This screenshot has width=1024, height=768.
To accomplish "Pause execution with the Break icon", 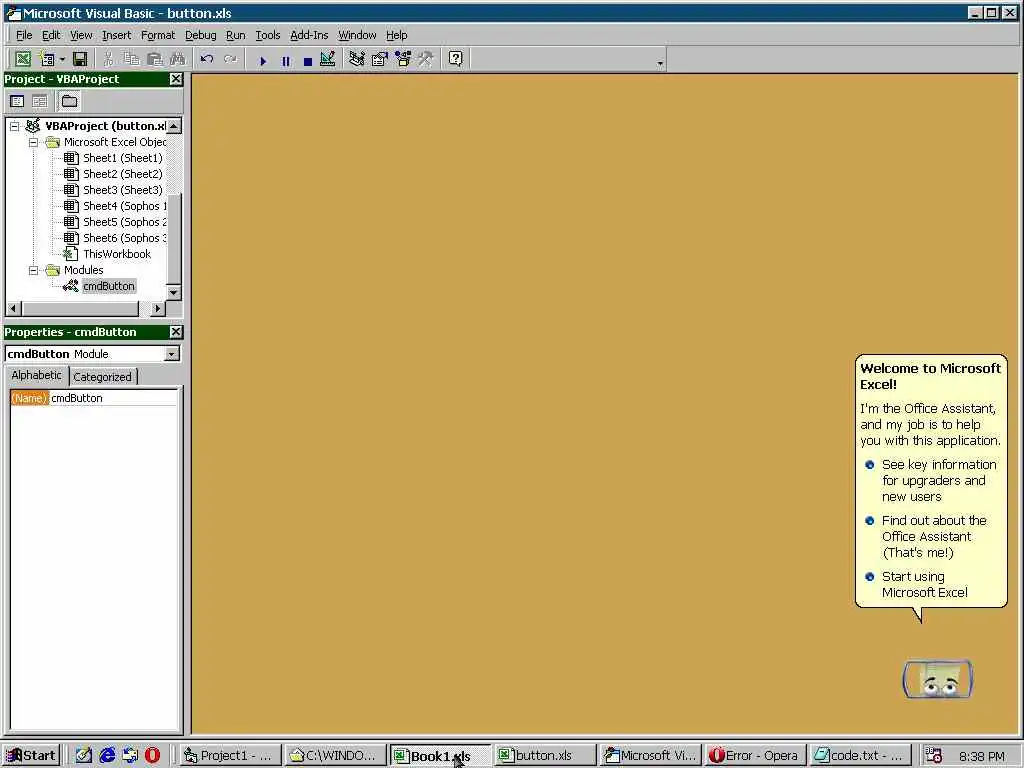I will coord(285,61).
